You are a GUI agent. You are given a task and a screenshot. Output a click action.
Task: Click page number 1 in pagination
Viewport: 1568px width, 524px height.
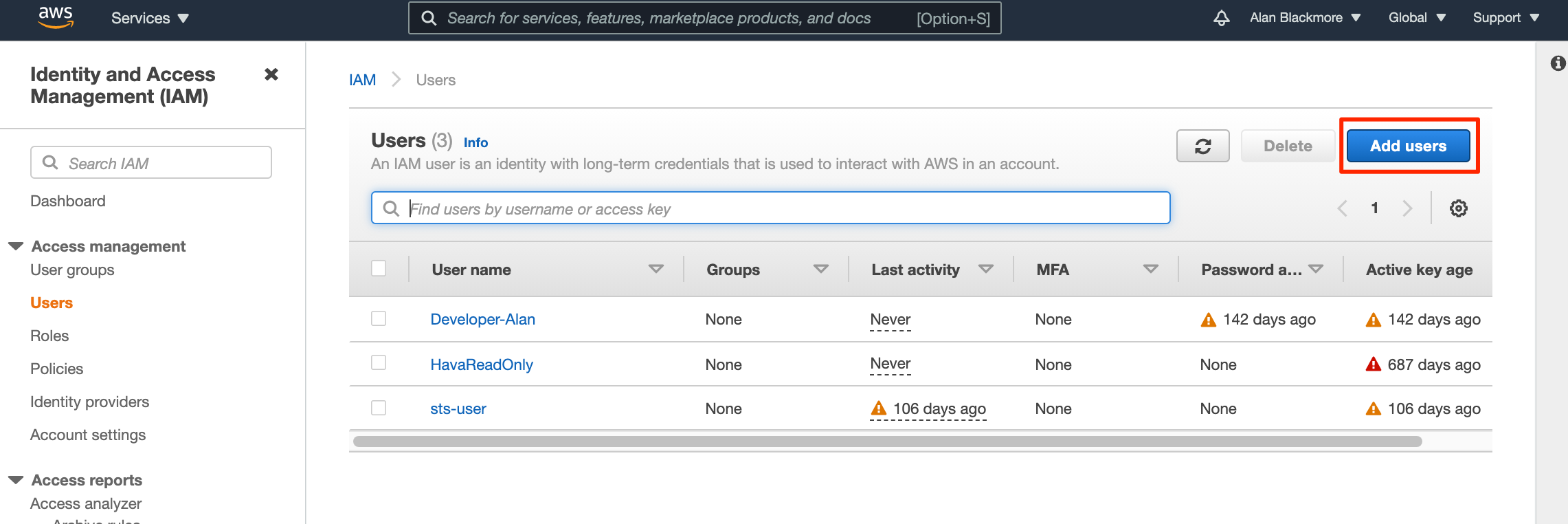[1374, 208]
